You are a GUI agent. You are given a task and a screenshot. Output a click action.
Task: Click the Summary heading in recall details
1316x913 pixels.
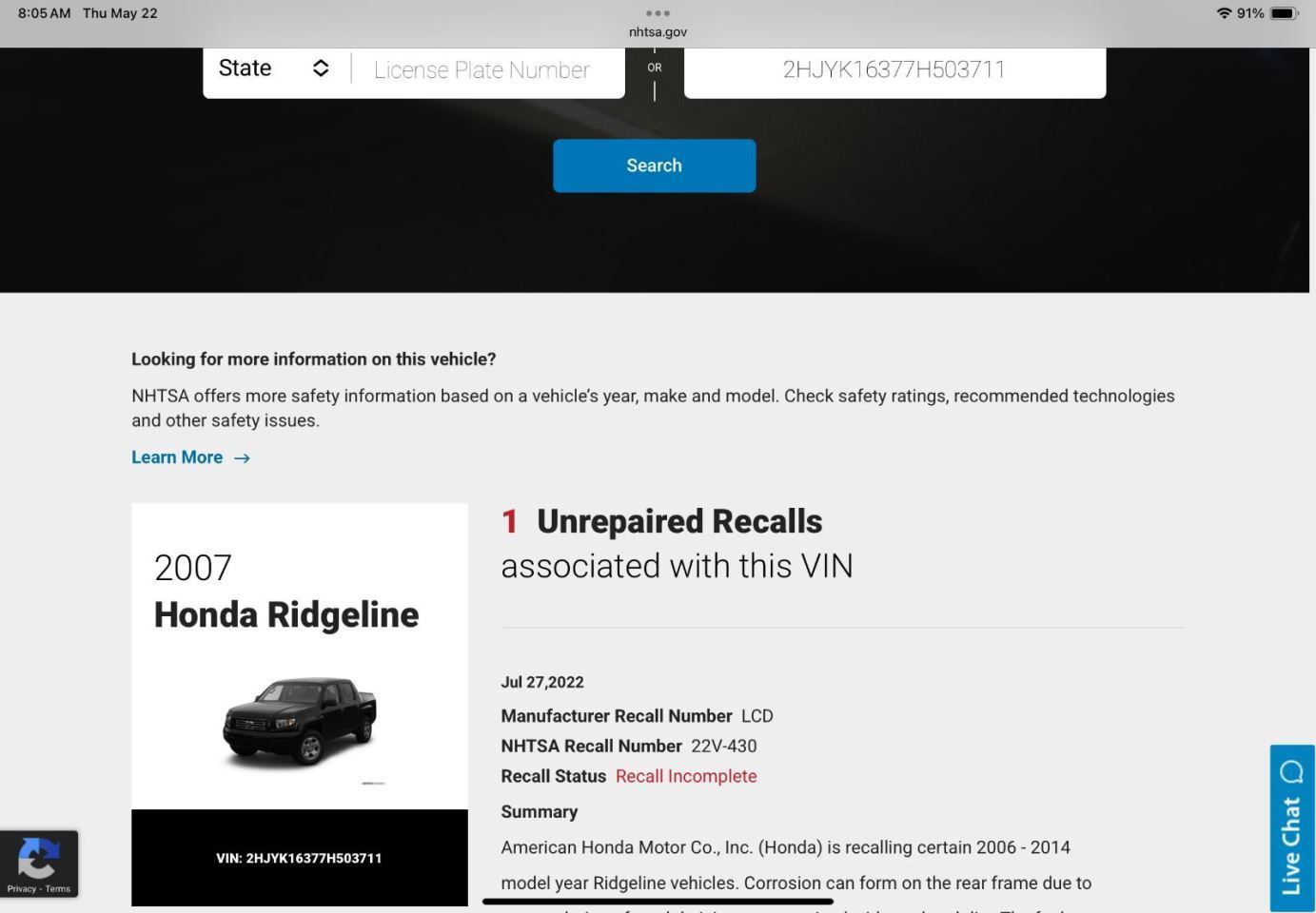tap(540, 811)
